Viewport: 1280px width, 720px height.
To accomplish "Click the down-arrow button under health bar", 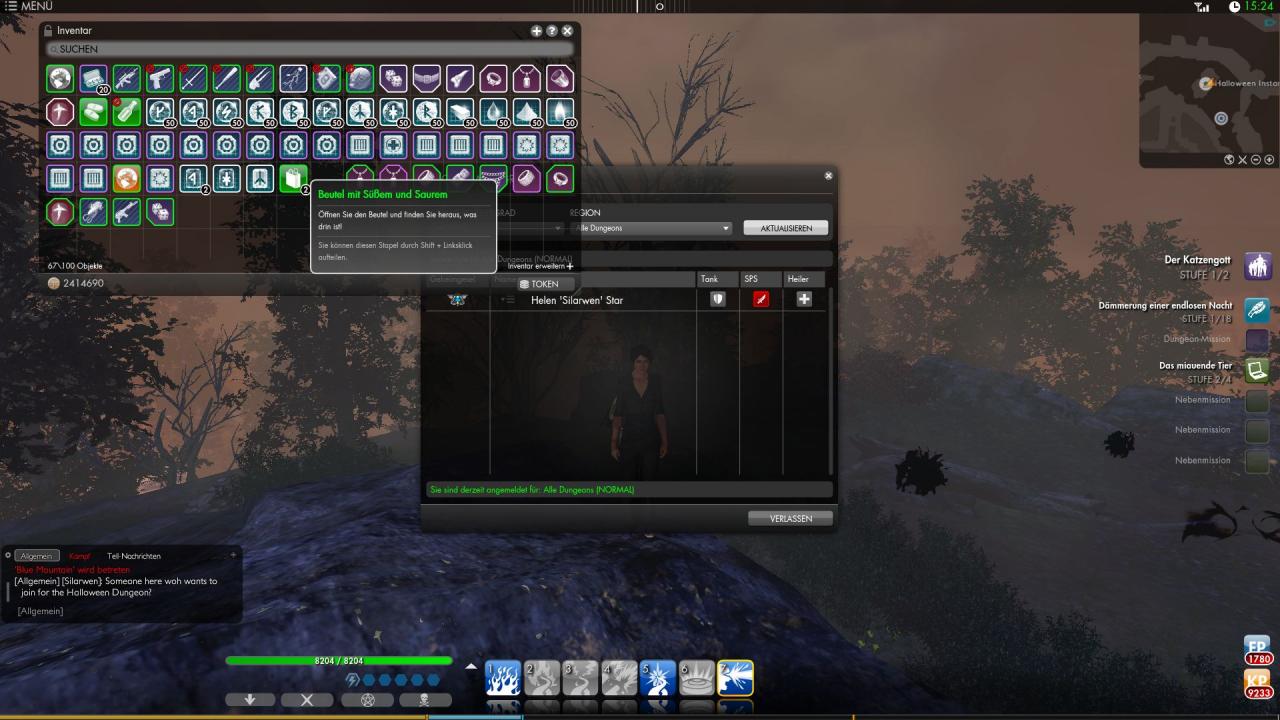I will pyautogui.click(x=250, y=700).
